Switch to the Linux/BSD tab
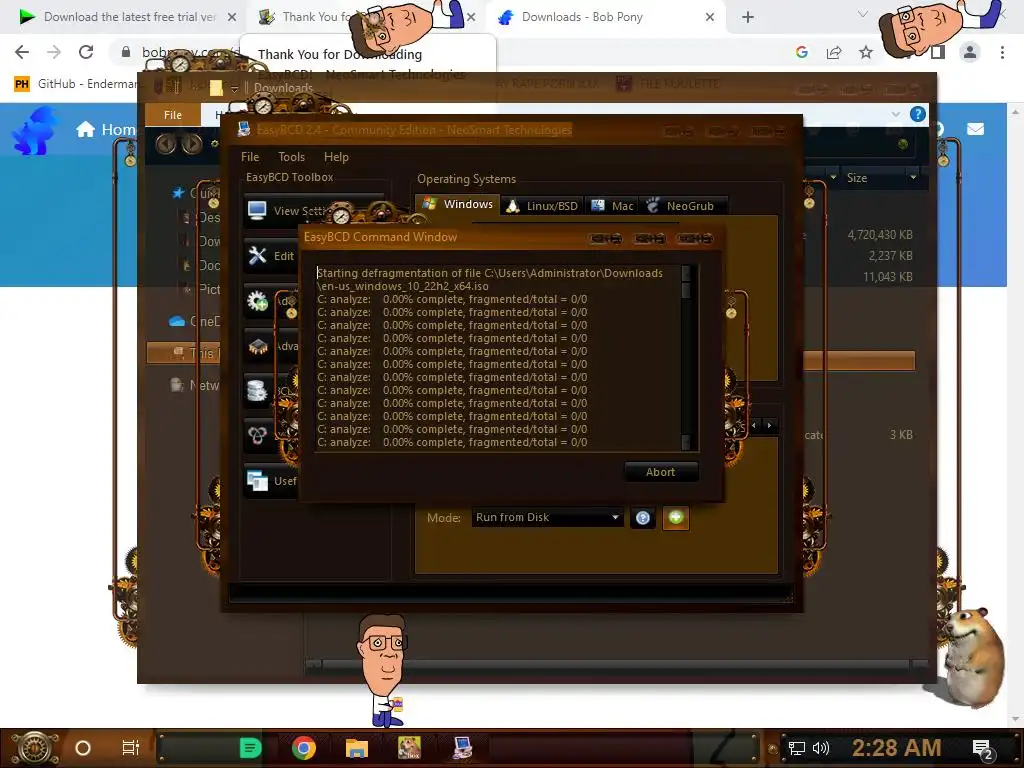 click(543, 206)
